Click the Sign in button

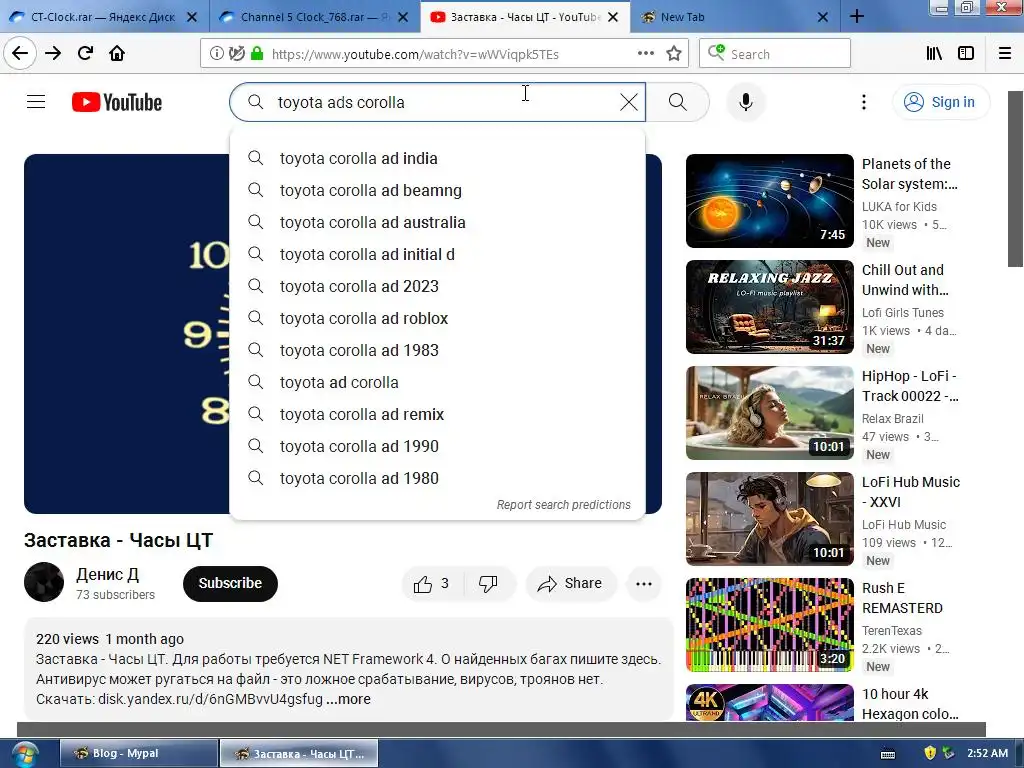click(940, 102)
